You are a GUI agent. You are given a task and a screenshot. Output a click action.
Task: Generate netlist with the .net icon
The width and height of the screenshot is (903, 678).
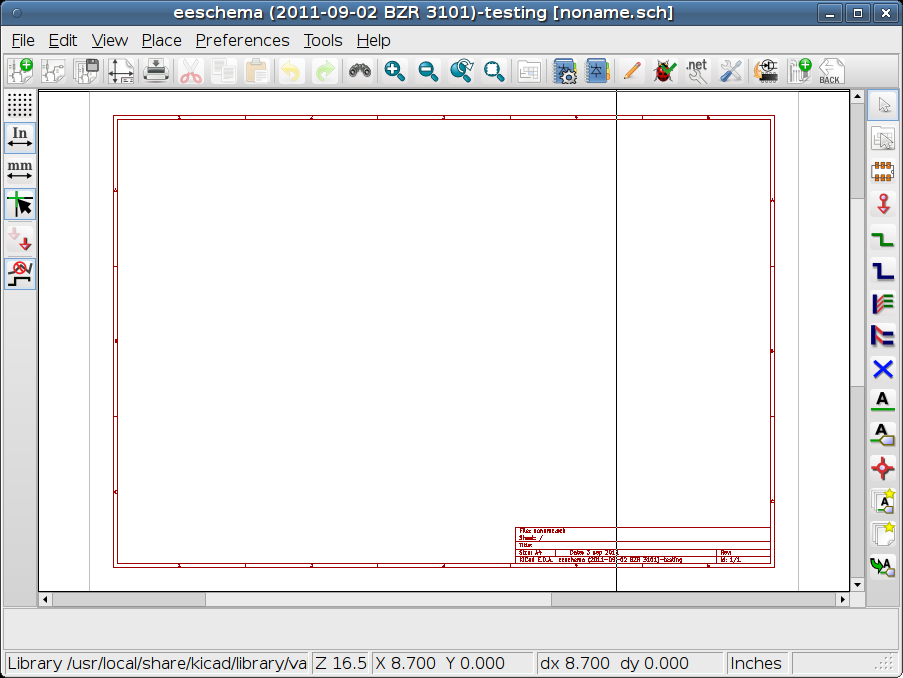tap(697, 71)
